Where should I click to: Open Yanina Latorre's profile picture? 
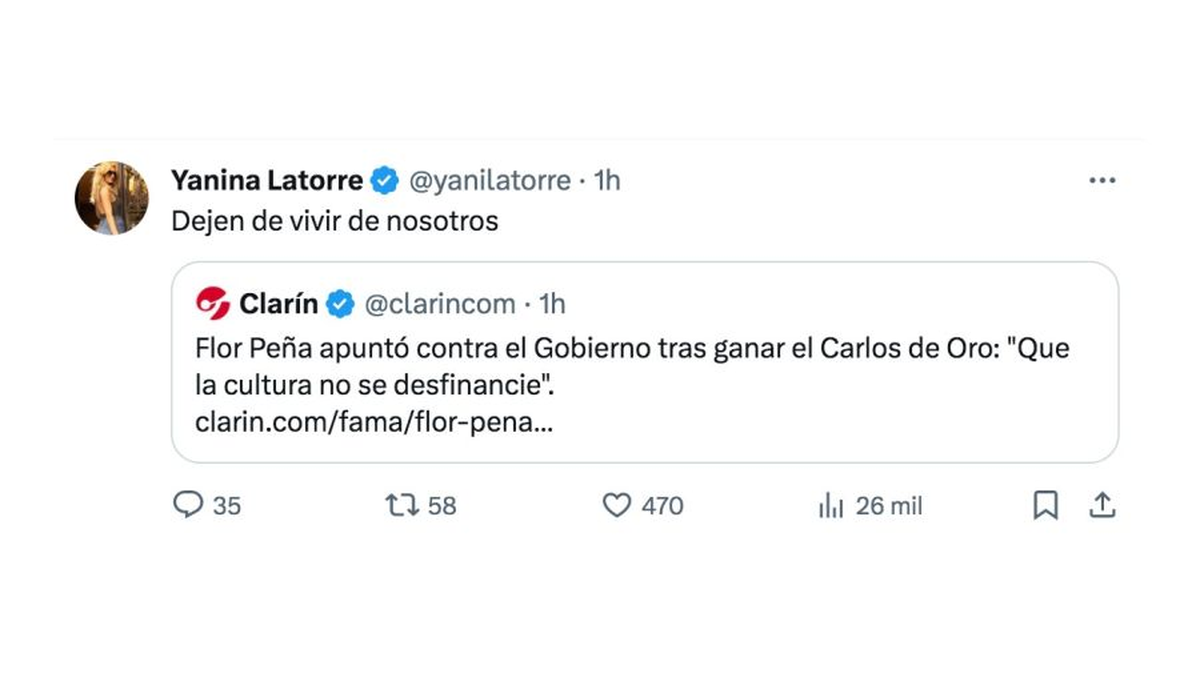(x=112, y=197)
